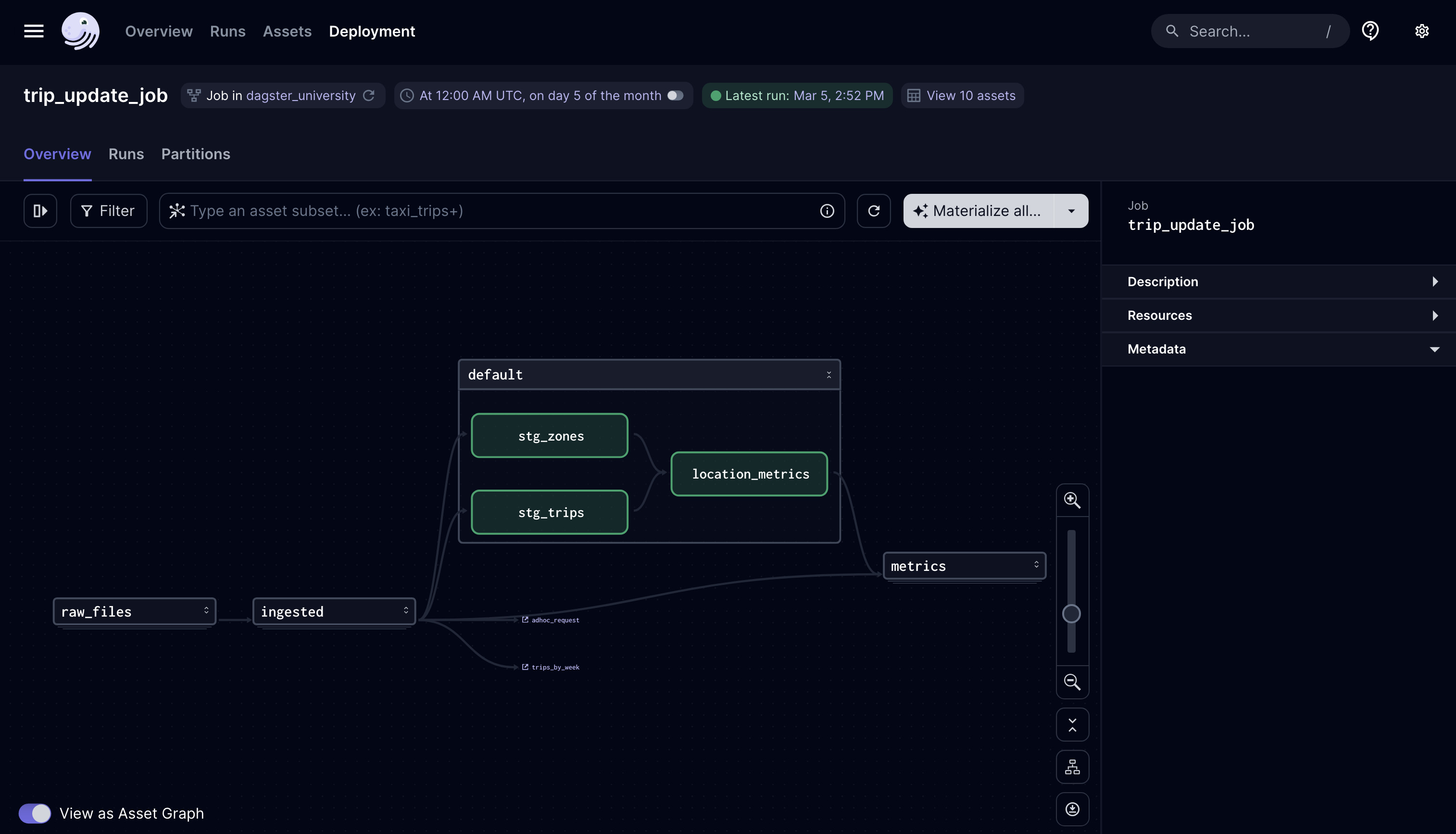This screenshot has height=834, width=1456.
Task: Collapse the default asset group
Action: (x=828, y=375)
